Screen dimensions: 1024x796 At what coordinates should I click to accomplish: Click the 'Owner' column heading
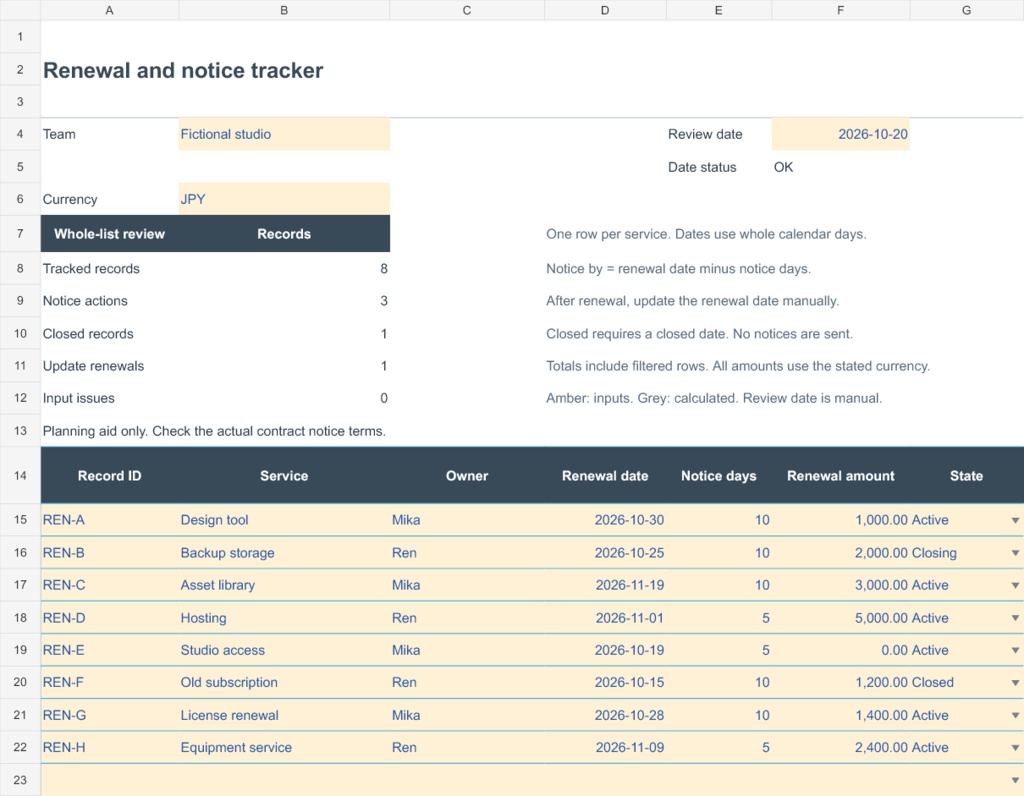tap(467, 475)
